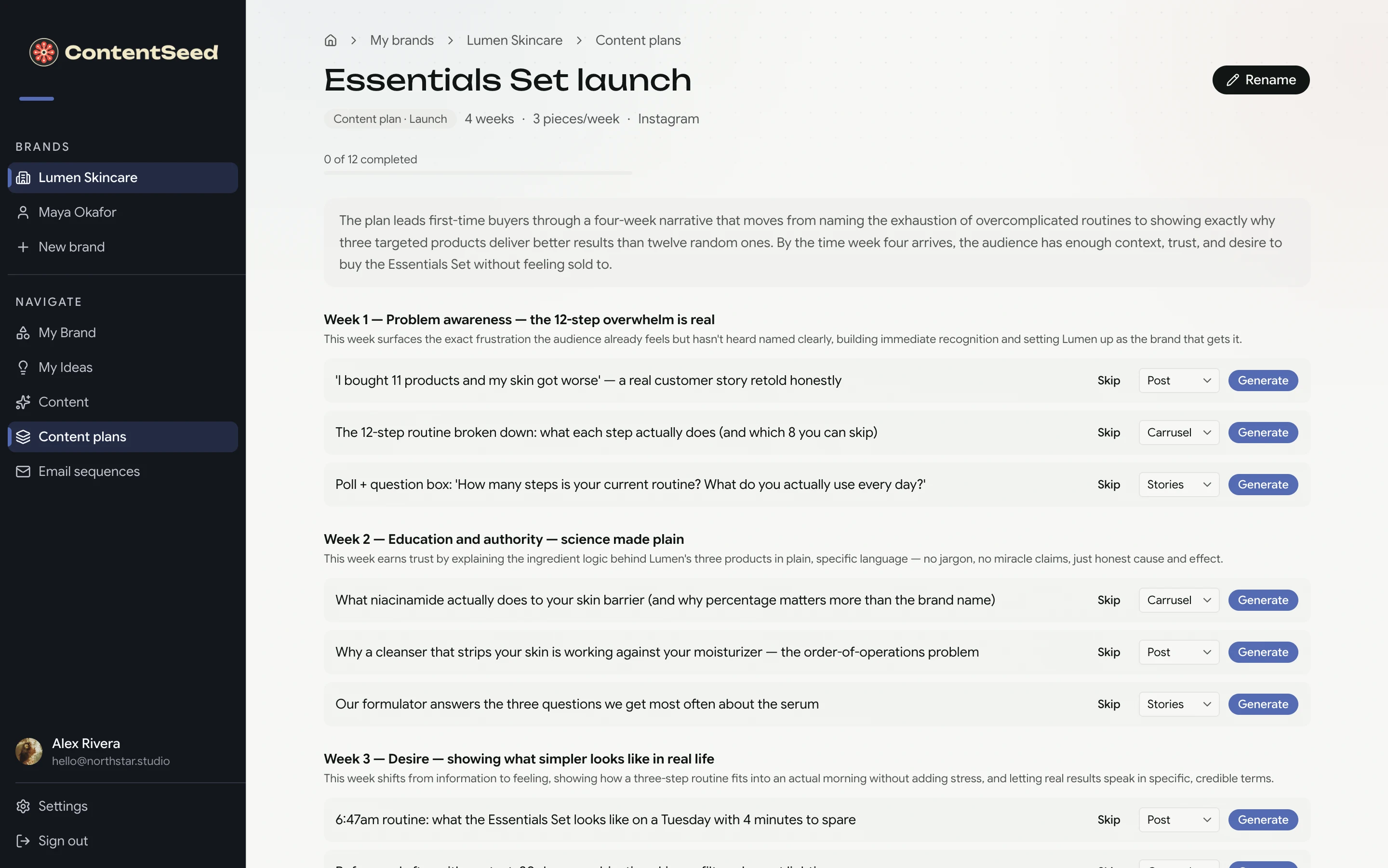Click the Rename button
Image resolution: width=1388 pixels, height=868 pixels.
pos(1260,80)
